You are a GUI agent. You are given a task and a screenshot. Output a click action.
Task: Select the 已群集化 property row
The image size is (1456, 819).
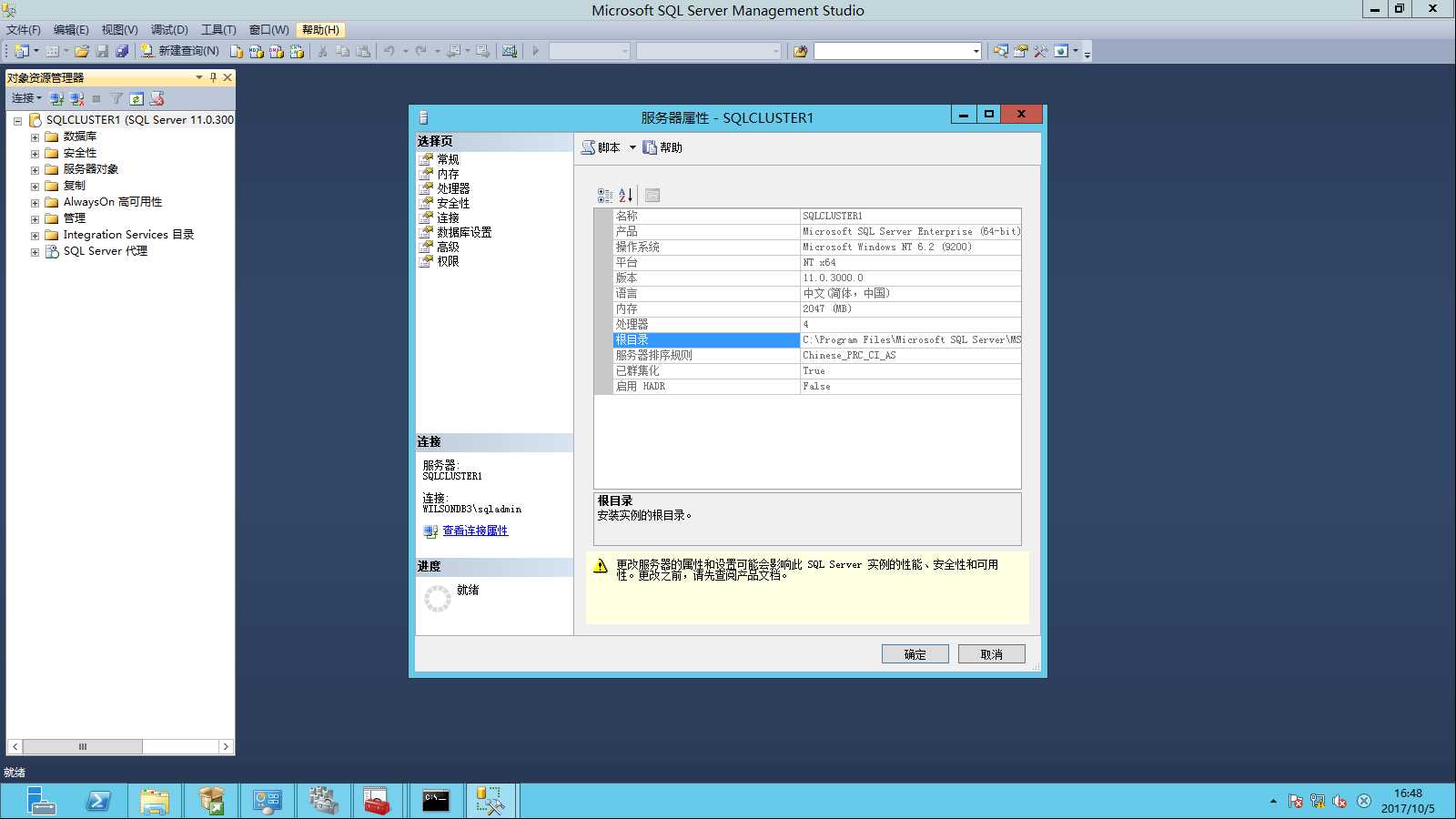[x=816, y=371]
